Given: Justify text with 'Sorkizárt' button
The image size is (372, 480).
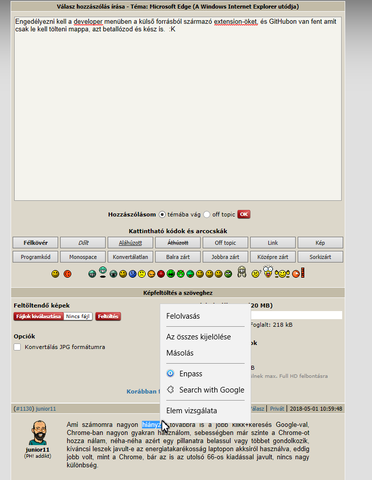Looking at the screenshot, I should [x=320, y=257].
